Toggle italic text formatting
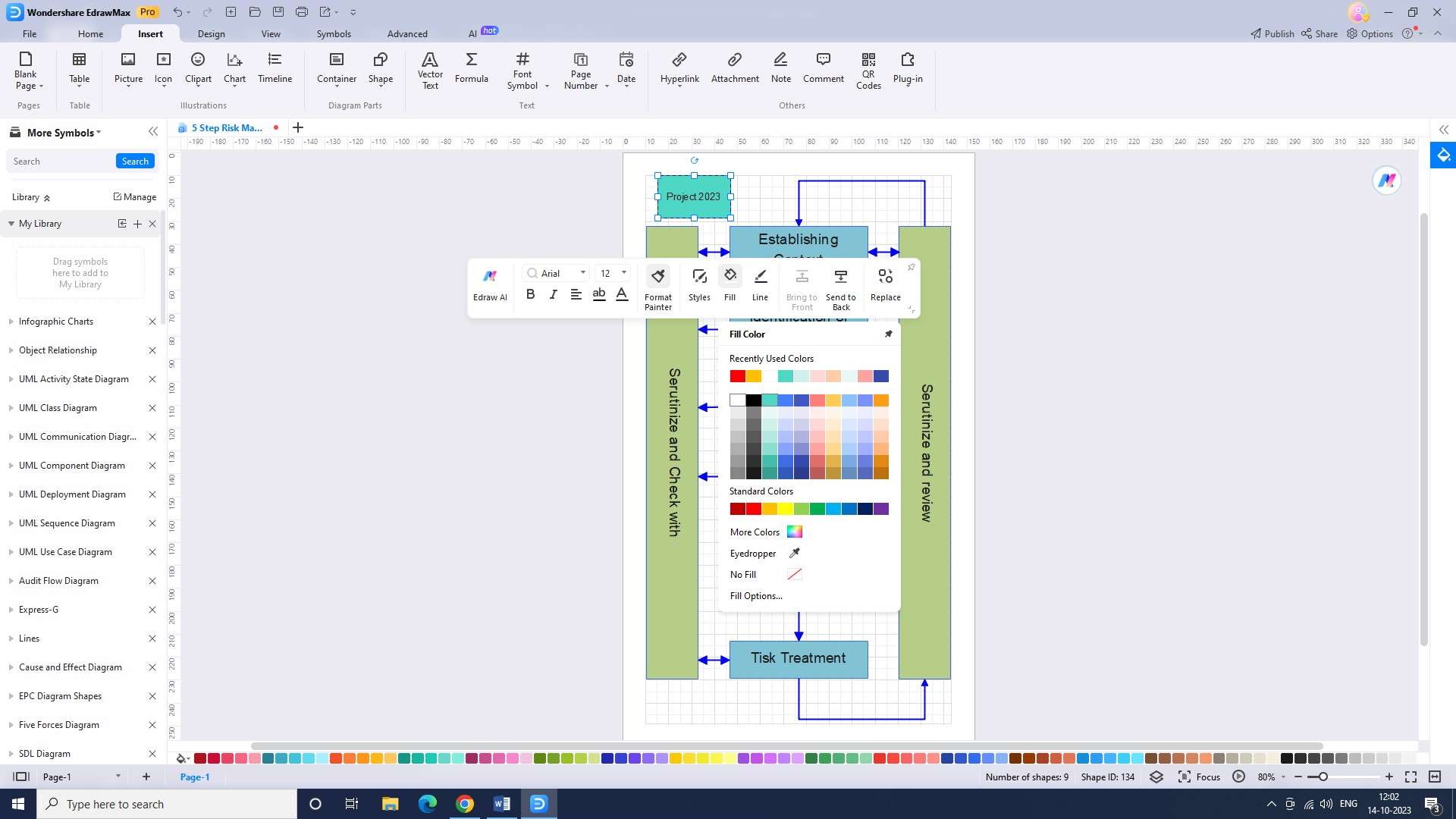This screenshot has width=1456, height=819. pyautogui.click(x=553, y=294)
